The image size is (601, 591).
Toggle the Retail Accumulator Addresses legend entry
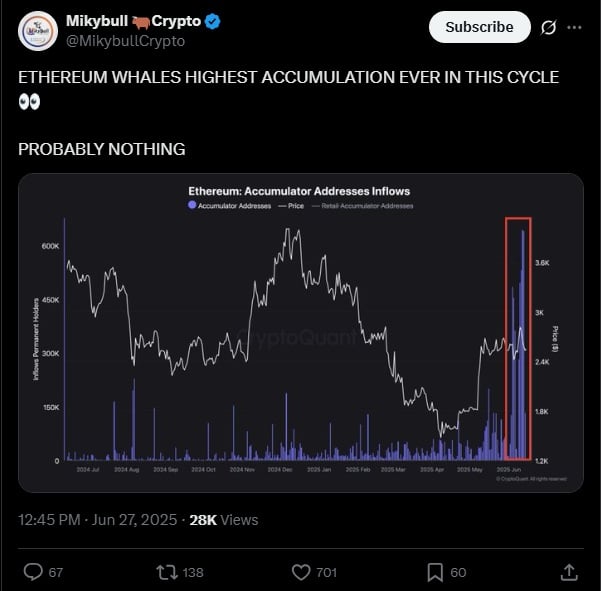click(x=364, y=206)
